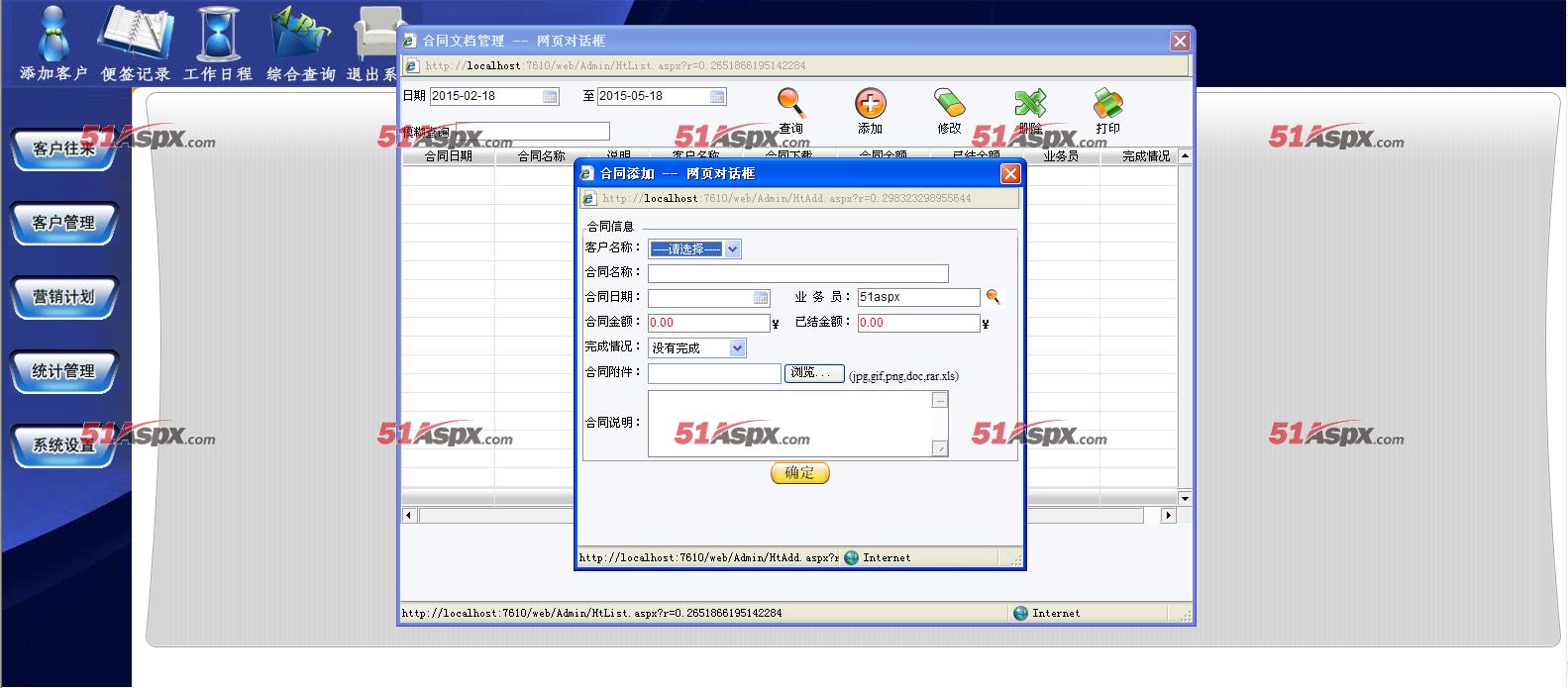
Task: Click the 已结金额 field showing 0.00
Action: [918, 323]
